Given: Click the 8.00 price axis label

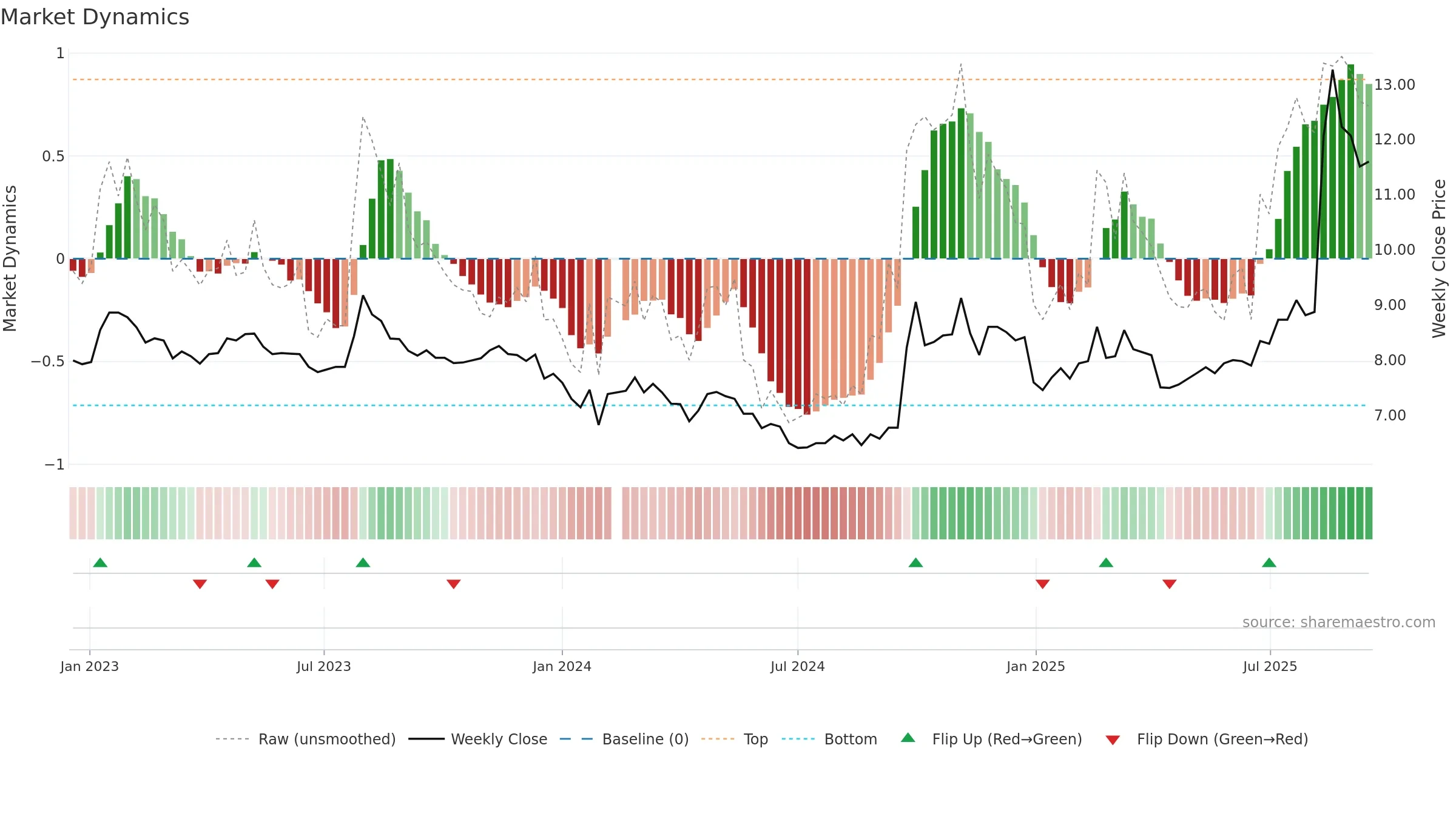Looking at the screenshot, I should click(x=1390, y=360).
